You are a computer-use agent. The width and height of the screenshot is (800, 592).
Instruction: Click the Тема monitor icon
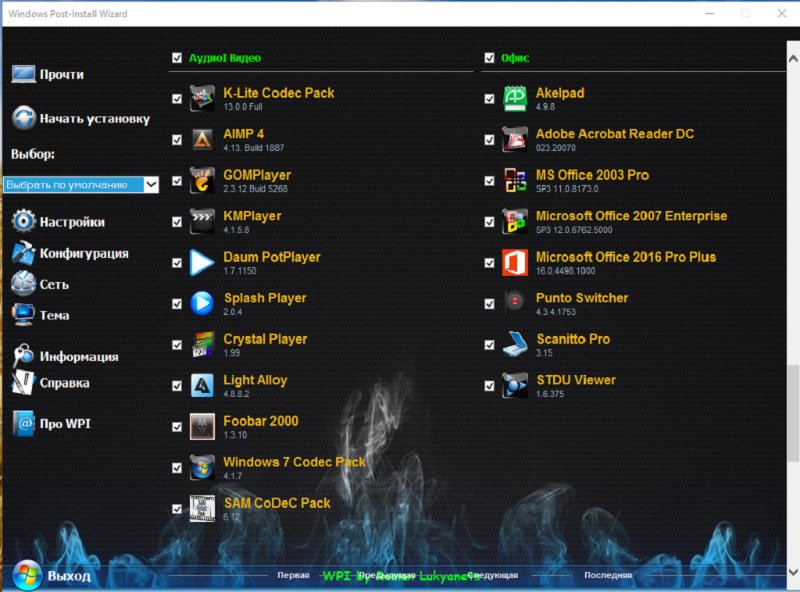23,314
